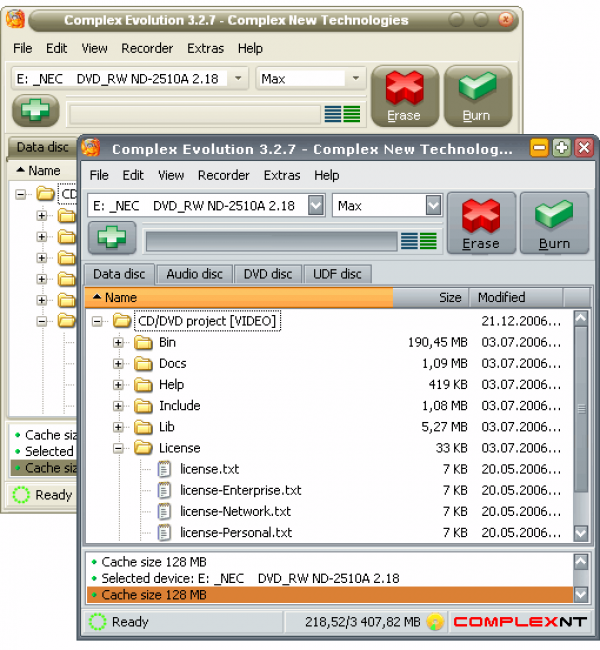Select Data disc tab in front window
The image size is (600, 650).
[x=119, y=274]
